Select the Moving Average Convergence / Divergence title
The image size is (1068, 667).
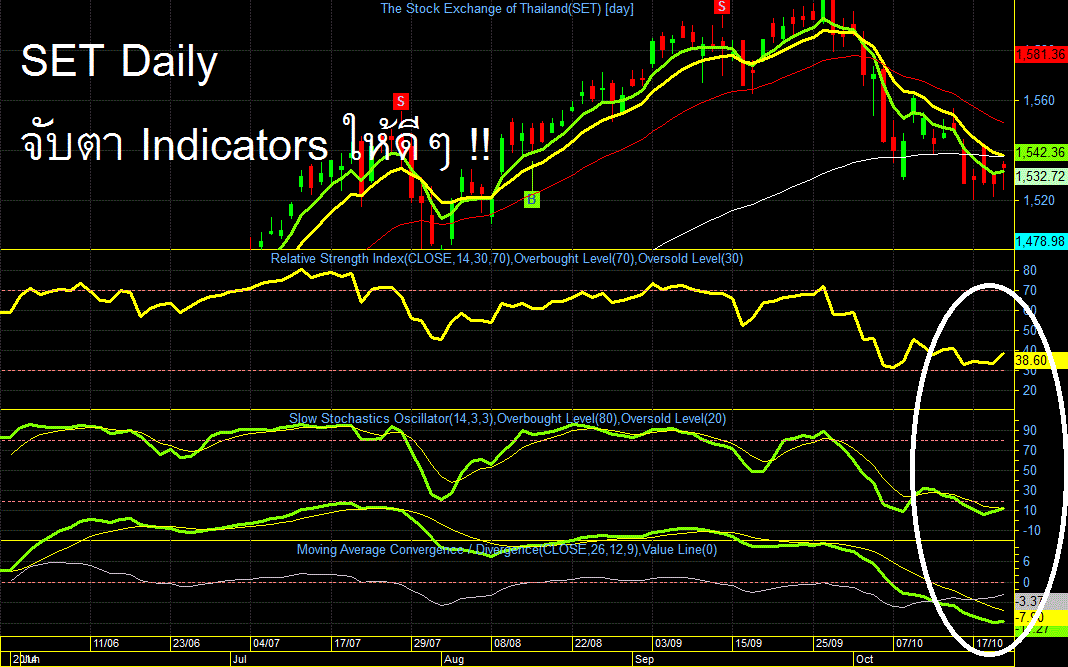(507, 550)
